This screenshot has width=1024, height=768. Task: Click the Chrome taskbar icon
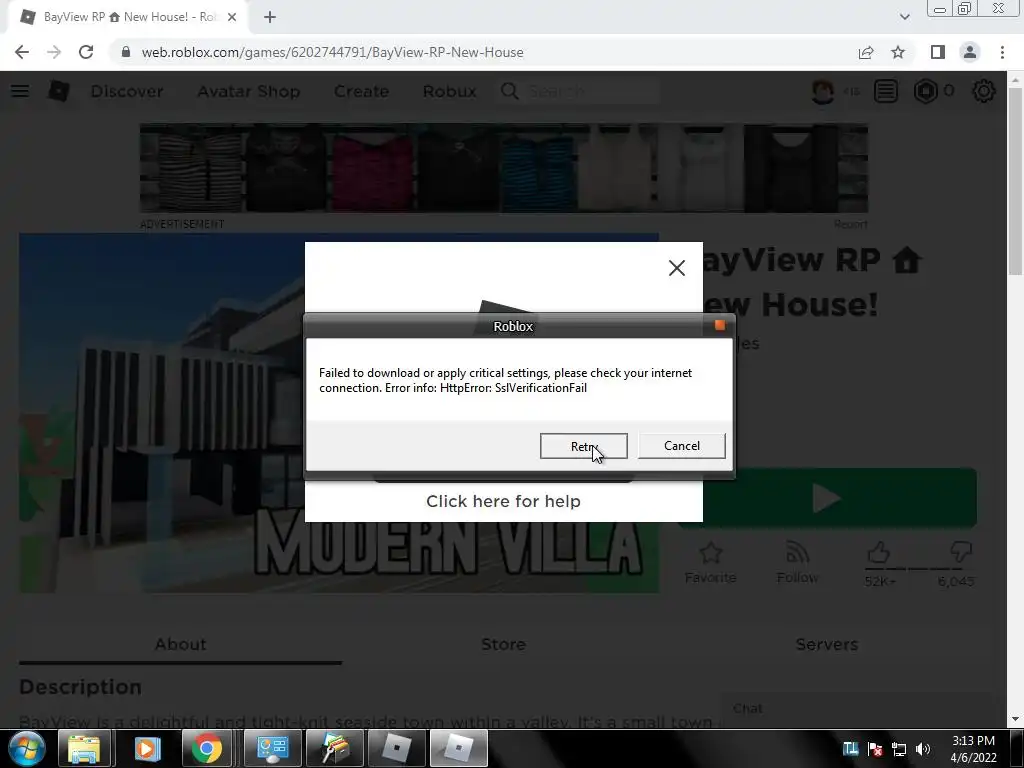(208, 748)
